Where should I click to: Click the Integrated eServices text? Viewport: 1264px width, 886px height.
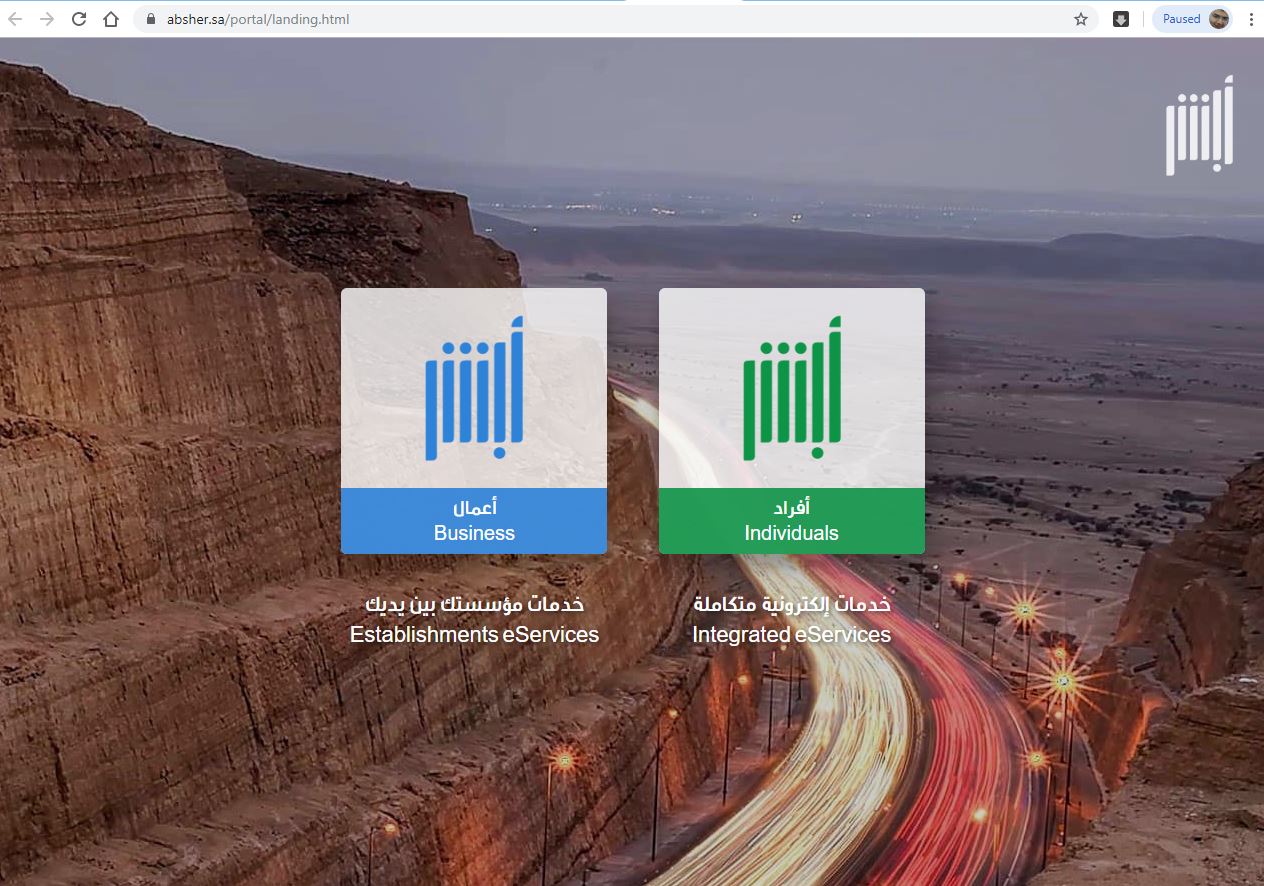(x=792, y=635)
